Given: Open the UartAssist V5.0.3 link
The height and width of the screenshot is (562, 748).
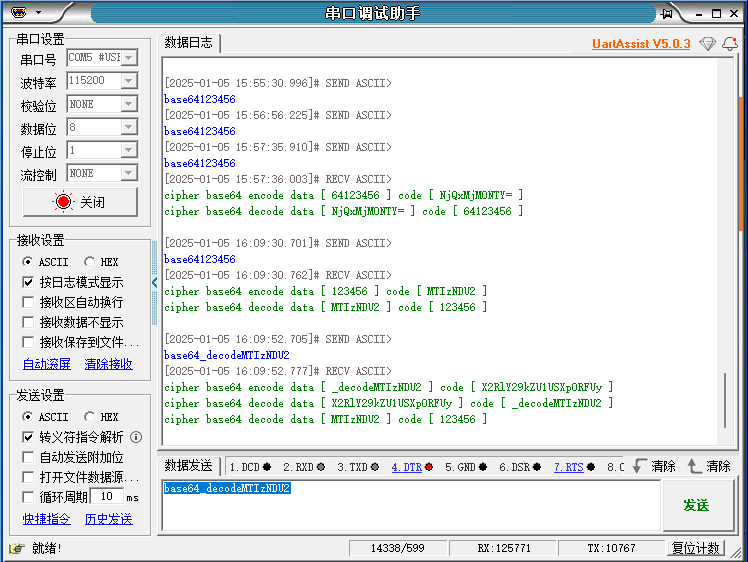Looking at the screenshot, I should pyautogui.click(x=641, y=44).
